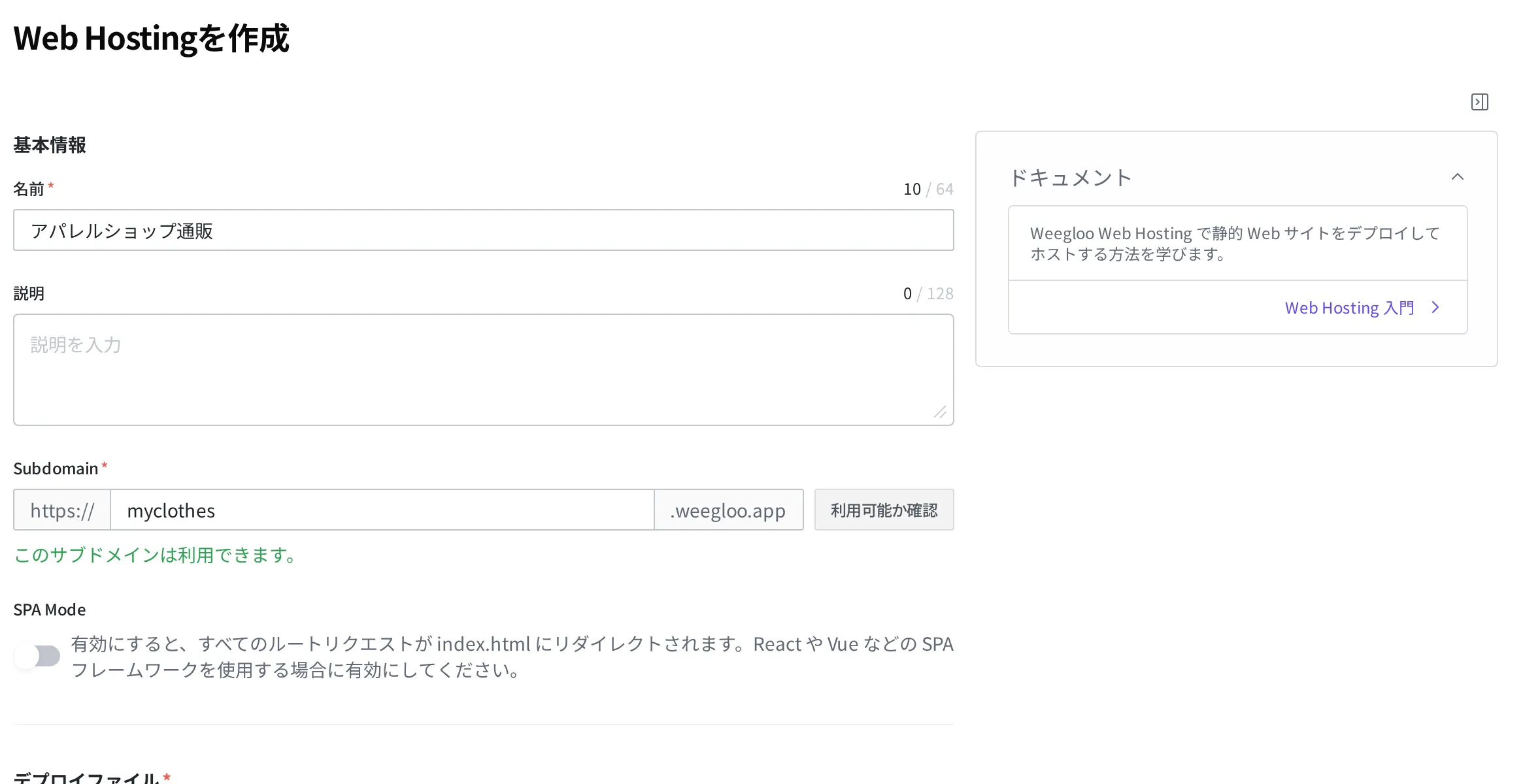This screenshot has height=784, width=1540.
Task: Click the 10 / 64 character counter
Action: click(x=928, y=189)
